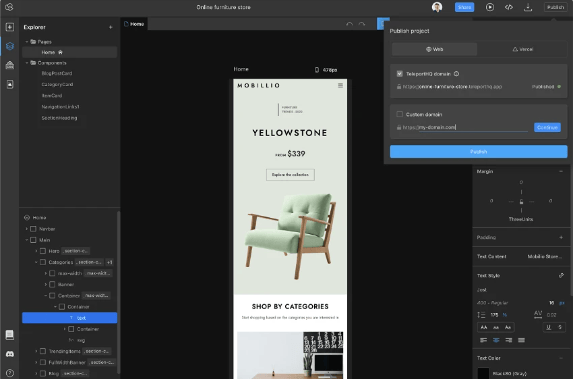Redo the last canvas action
573x379 pixels.
362,24
